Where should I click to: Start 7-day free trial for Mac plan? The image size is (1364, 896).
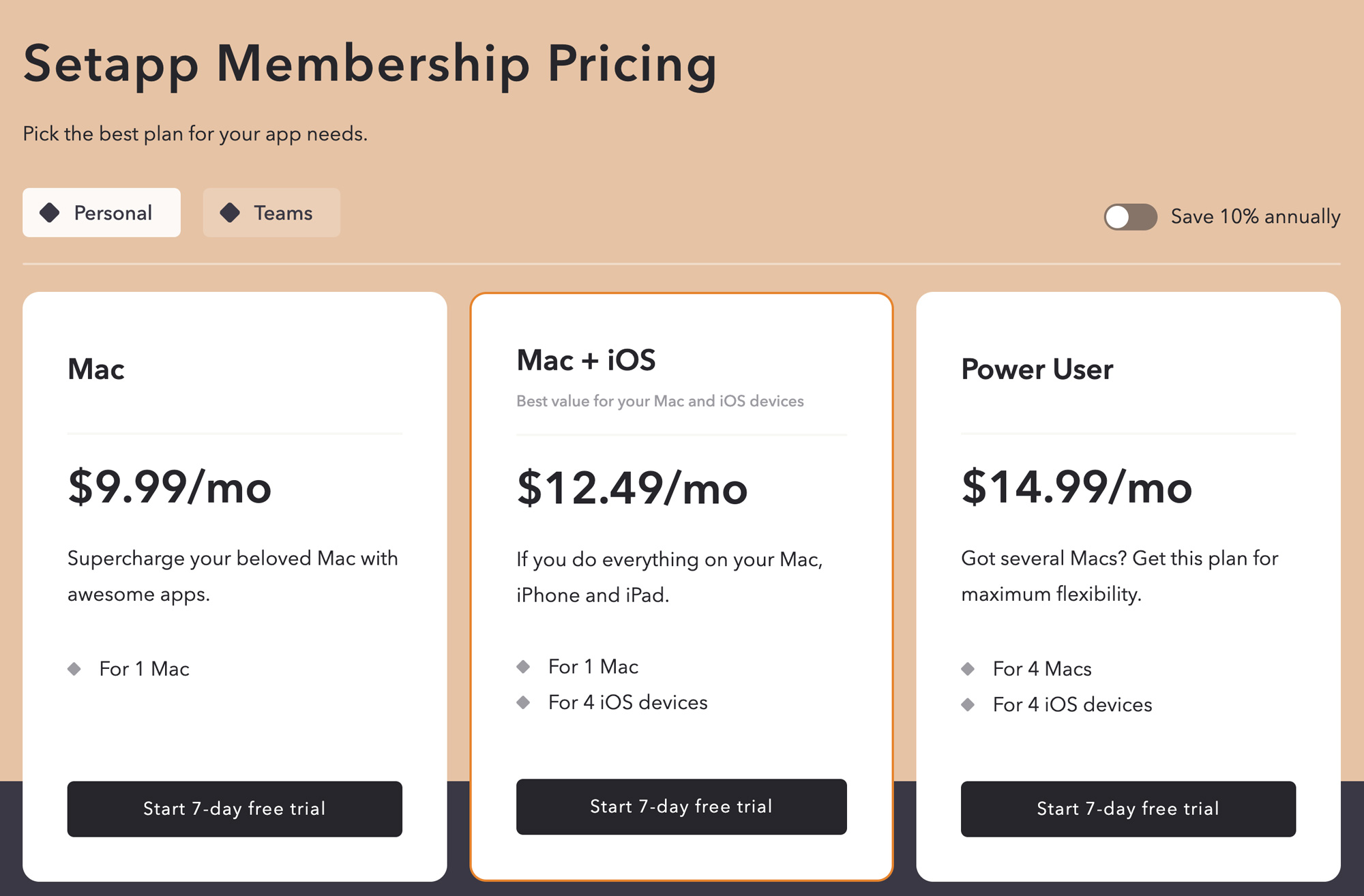click(235, 809)
